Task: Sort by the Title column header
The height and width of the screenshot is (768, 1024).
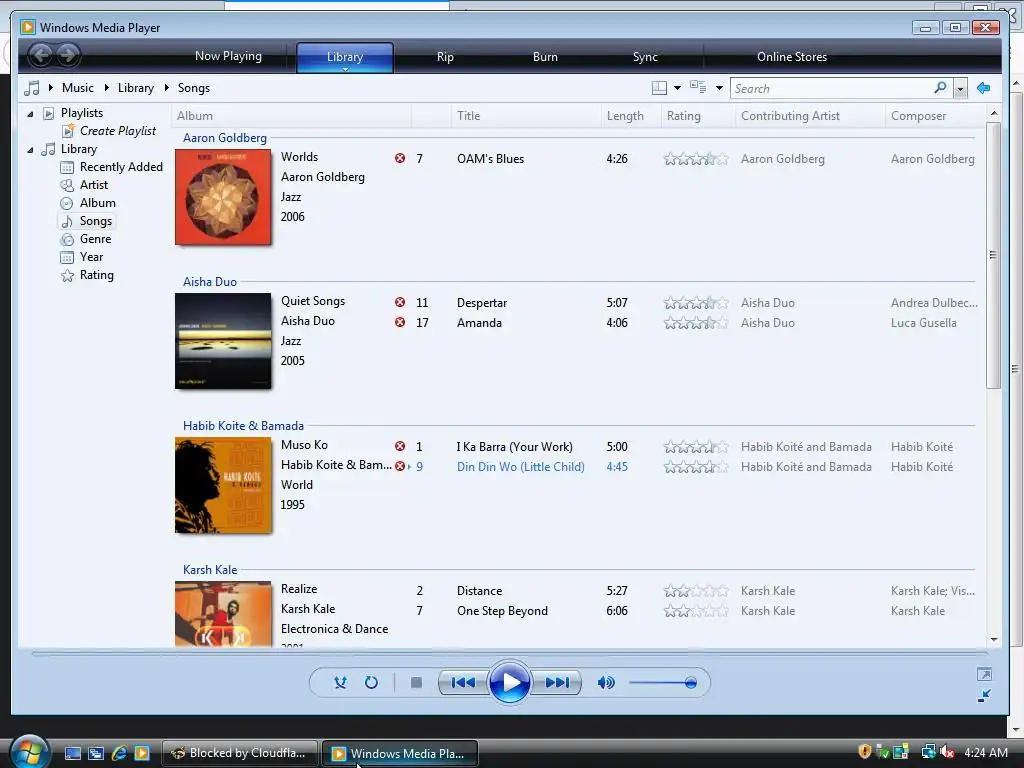Action: pyautogui.click(x=526, y=116)
